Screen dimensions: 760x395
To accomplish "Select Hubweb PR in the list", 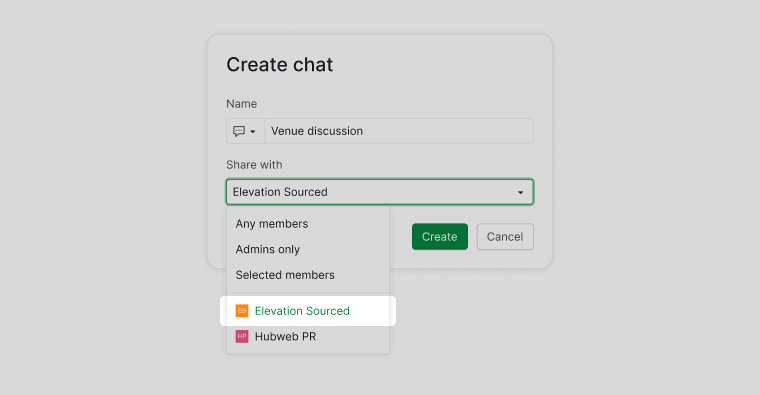I will pos(308,336).
